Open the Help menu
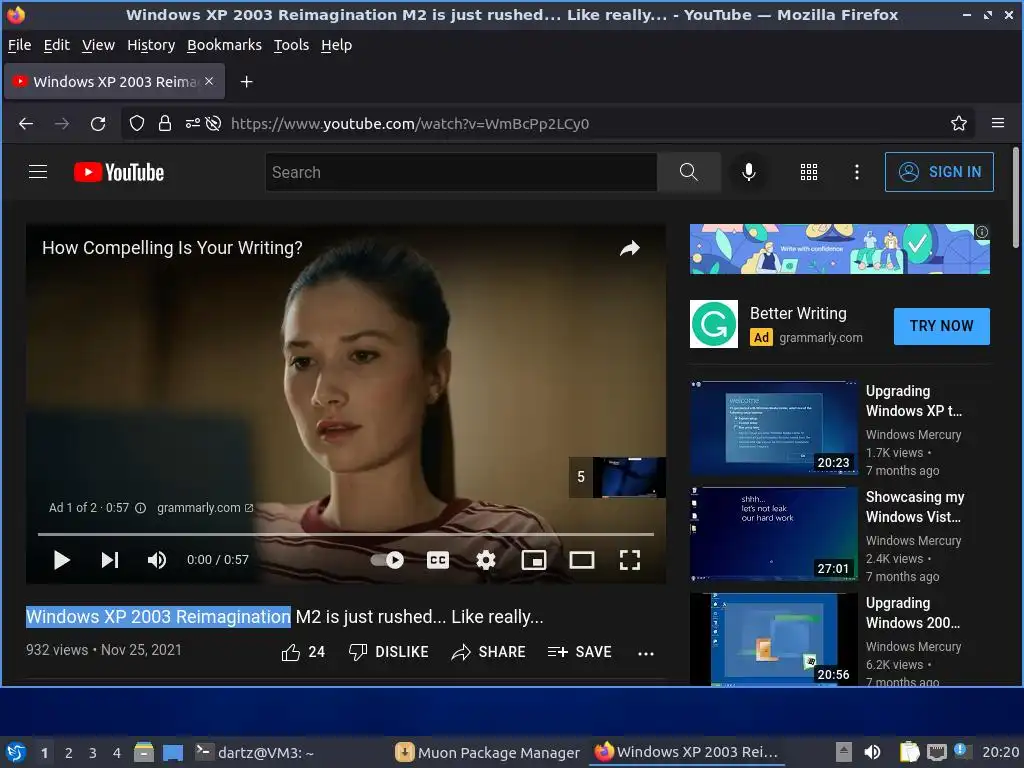This screenshot has height=768, width=1024. pos(336,45)
